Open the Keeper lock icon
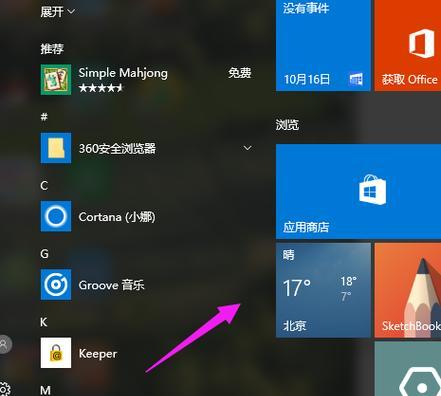The image size is (441, 396). [x=56, y=353]
